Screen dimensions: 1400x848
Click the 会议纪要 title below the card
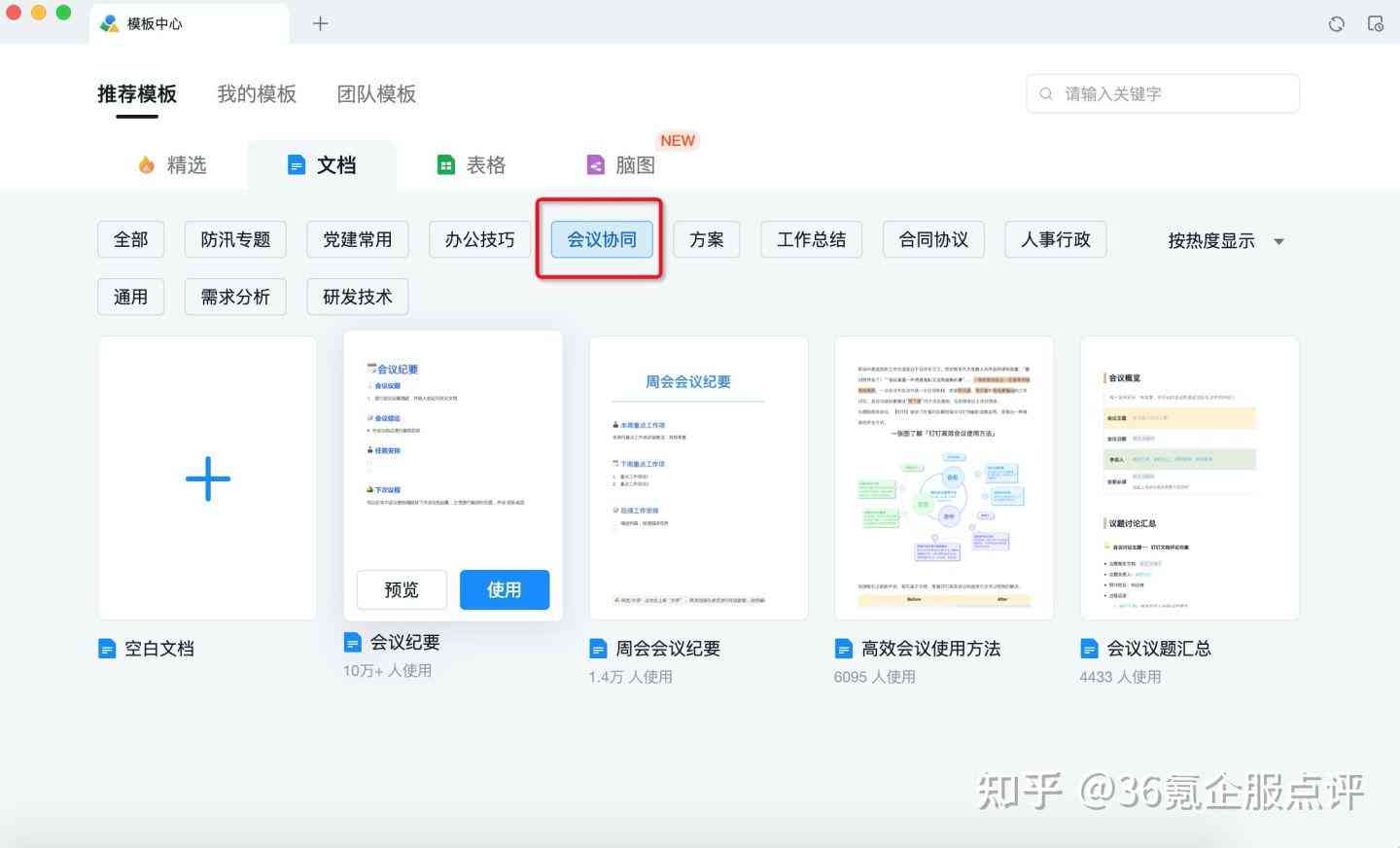(405, 643)
